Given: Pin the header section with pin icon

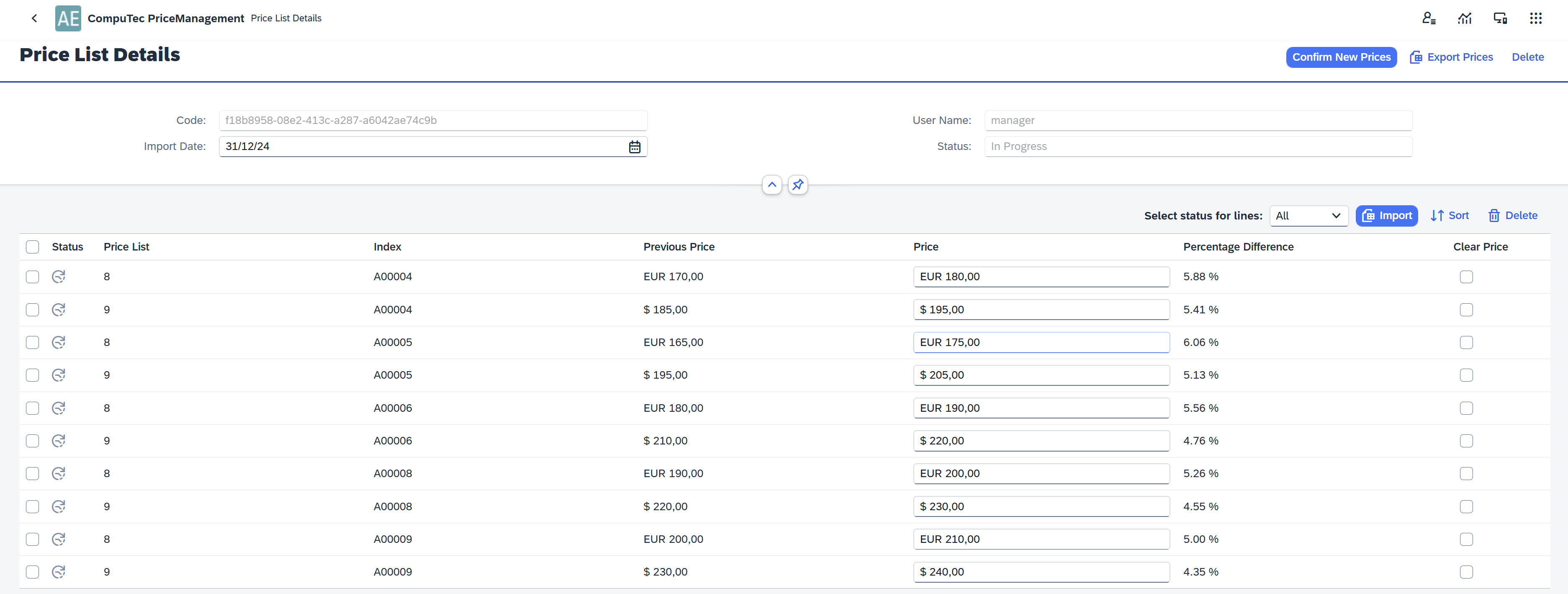Looking at the screenshot, I should coord(797,185).
